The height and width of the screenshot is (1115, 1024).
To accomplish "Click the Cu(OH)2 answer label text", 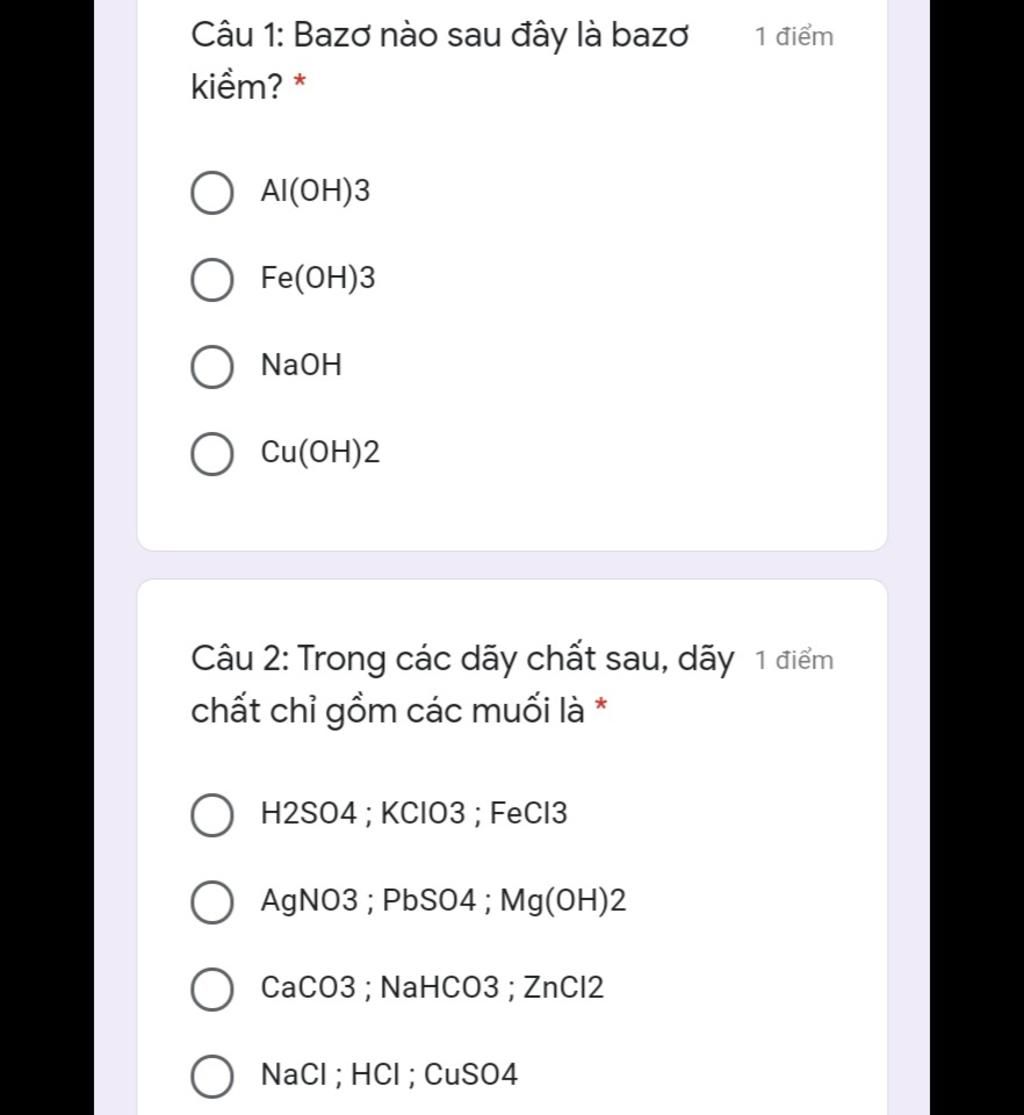I will [320, 452].
